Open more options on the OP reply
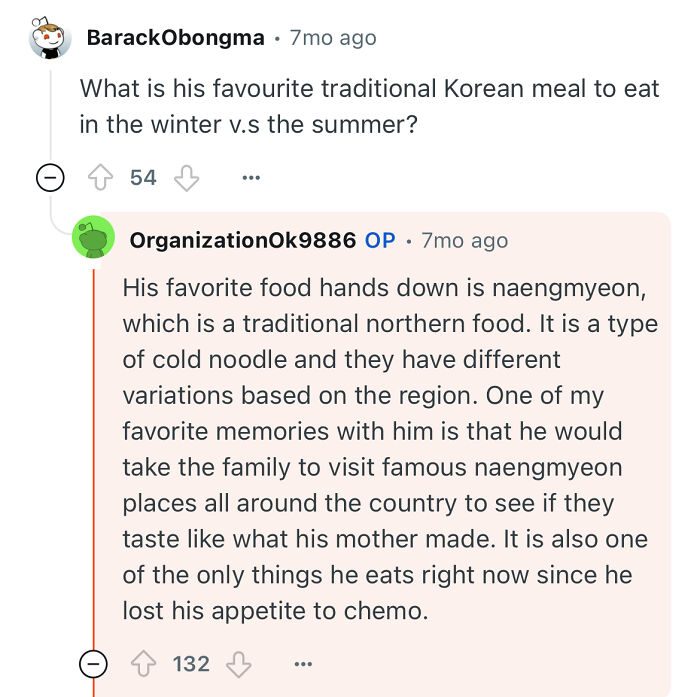 click(x=302, y=664)
